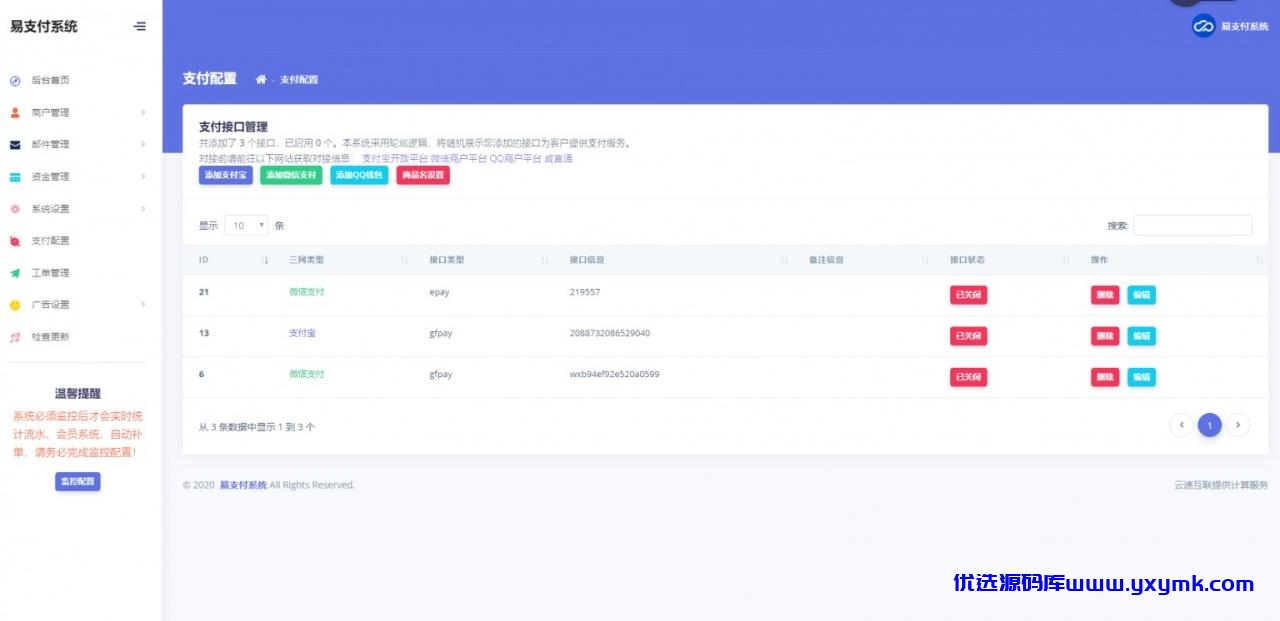Click the 资金管理 card icon
Image resolution: width=1280 pixels, height=621 pixels.
click(x=15, y=177)
